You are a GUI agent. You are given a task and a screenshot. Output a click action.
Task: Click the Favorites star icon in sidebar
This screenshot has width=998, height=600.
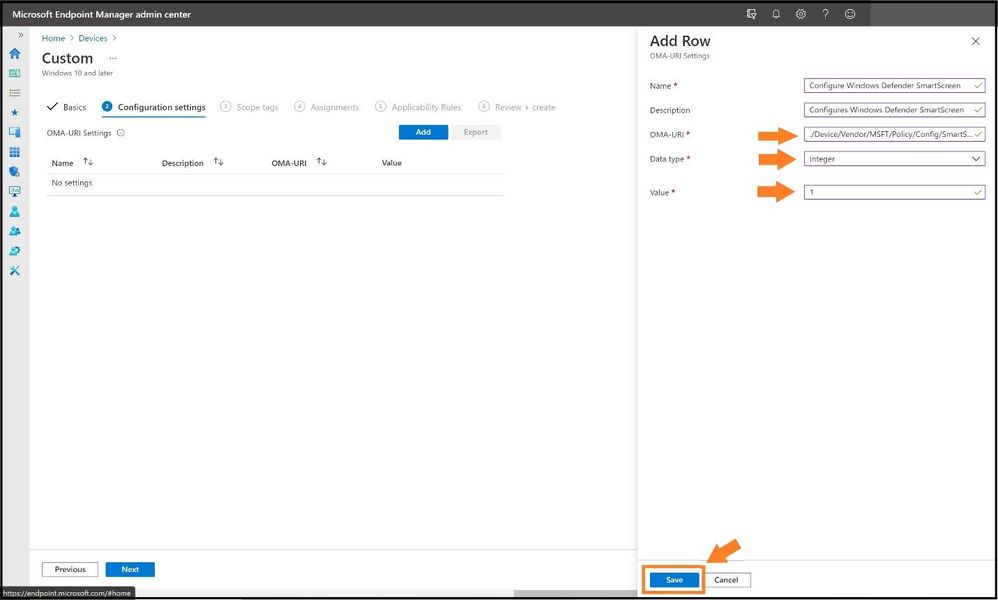[15, 113]
